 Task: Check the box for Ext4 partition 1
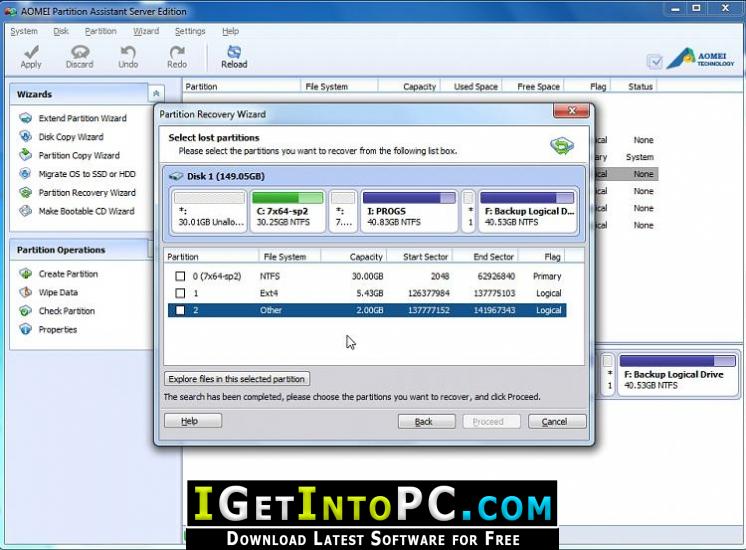point(180,293)
